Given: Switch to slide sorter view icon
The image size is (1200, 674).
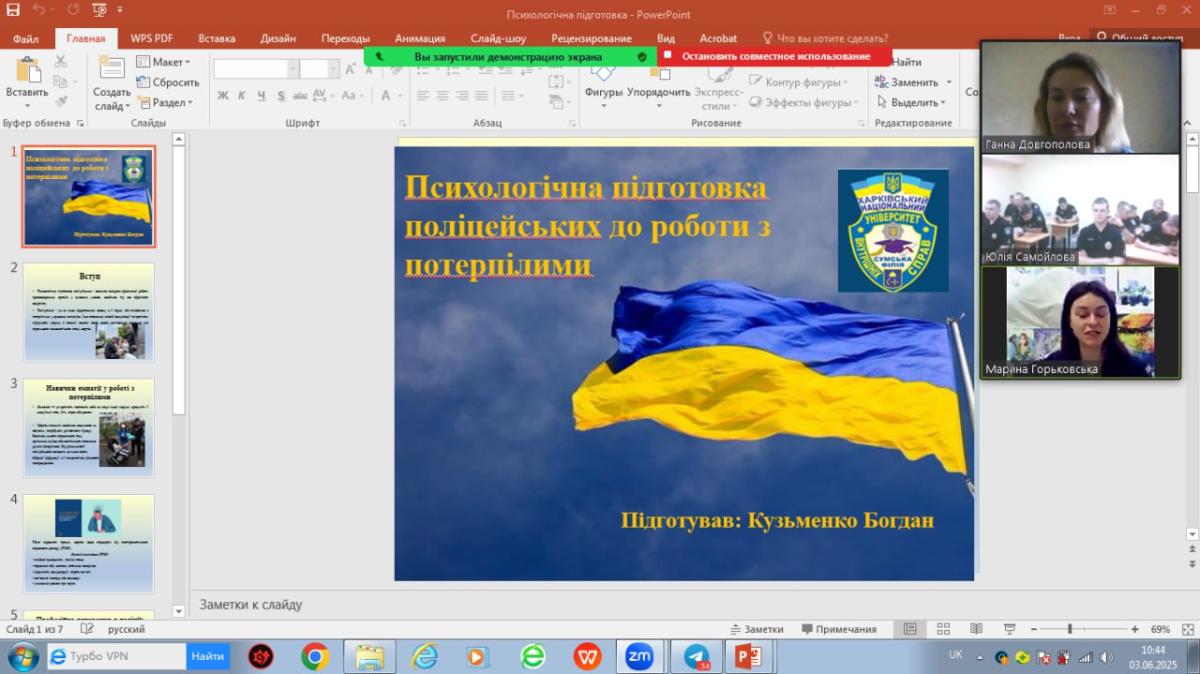Looking at the screenshot, I should point(944,629).
